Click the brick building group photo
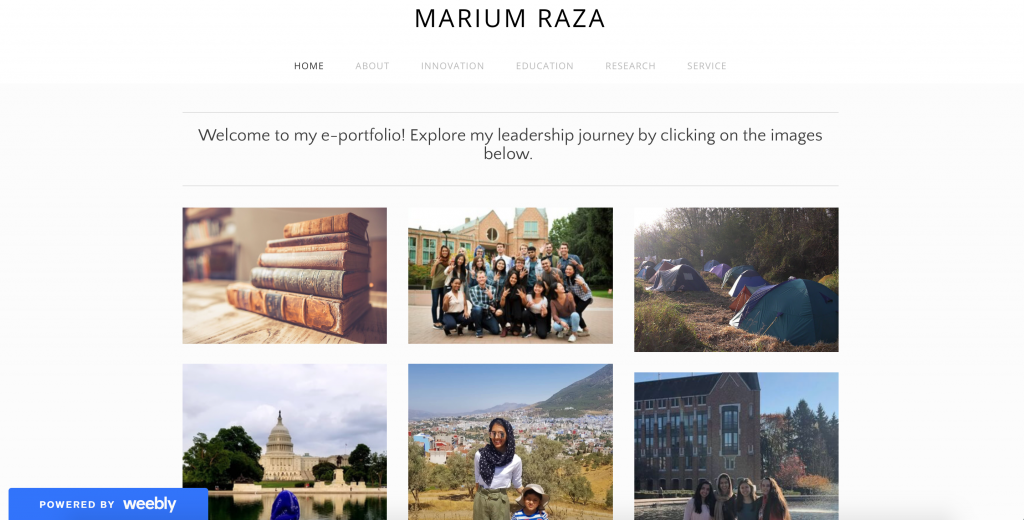This screenshot has height=520, width=1024. coord(736,446)
